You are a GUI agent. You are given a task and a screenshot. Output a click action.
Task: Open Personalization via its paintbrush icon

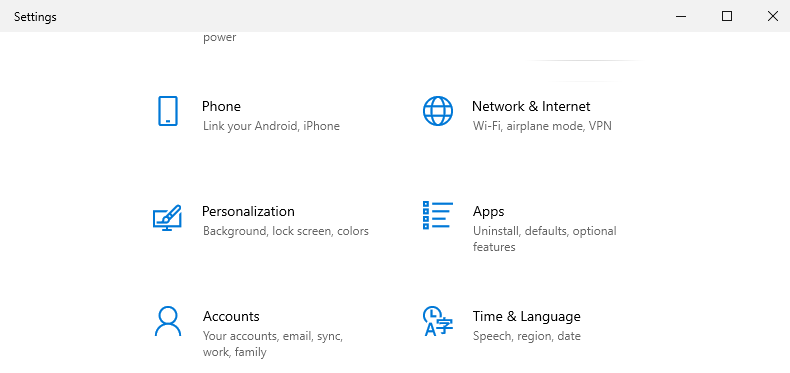167,218
